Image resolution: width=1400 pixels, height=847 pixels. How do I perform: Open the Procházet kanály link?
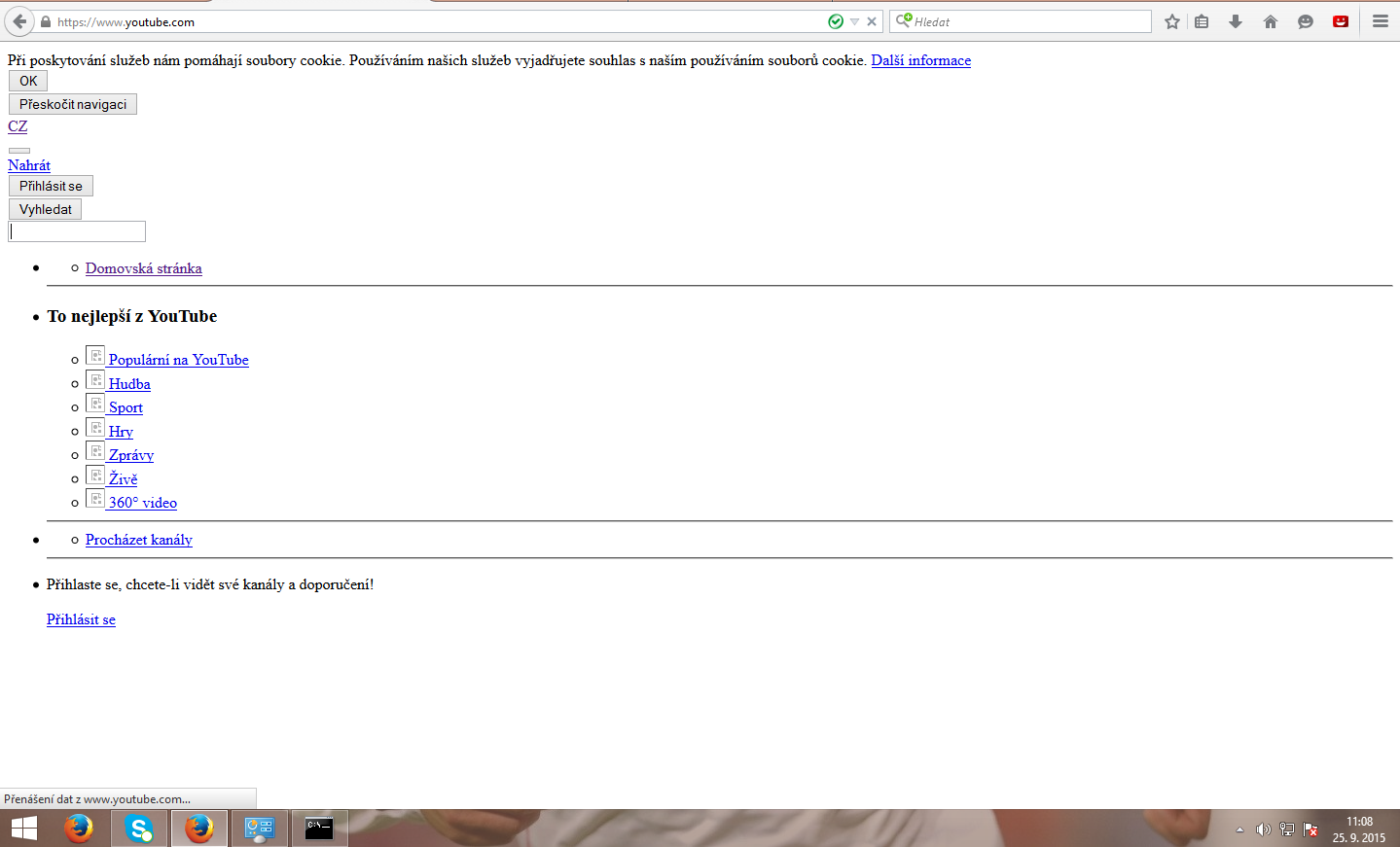point(139,540)
